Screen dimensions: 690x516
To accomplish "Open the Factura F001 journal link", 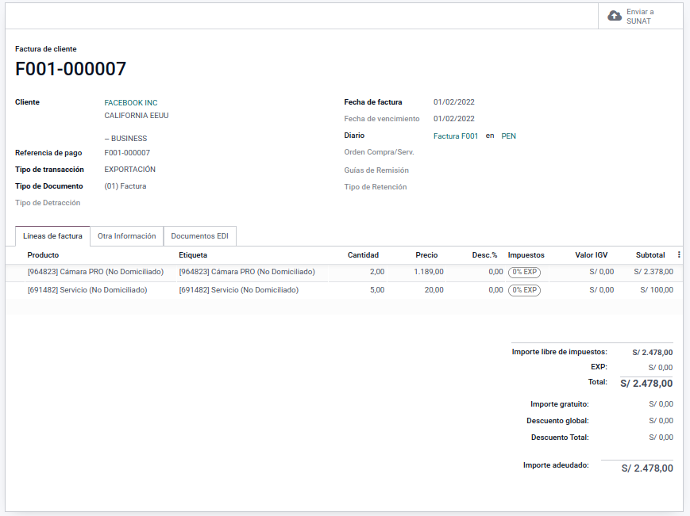I will 455,136.
